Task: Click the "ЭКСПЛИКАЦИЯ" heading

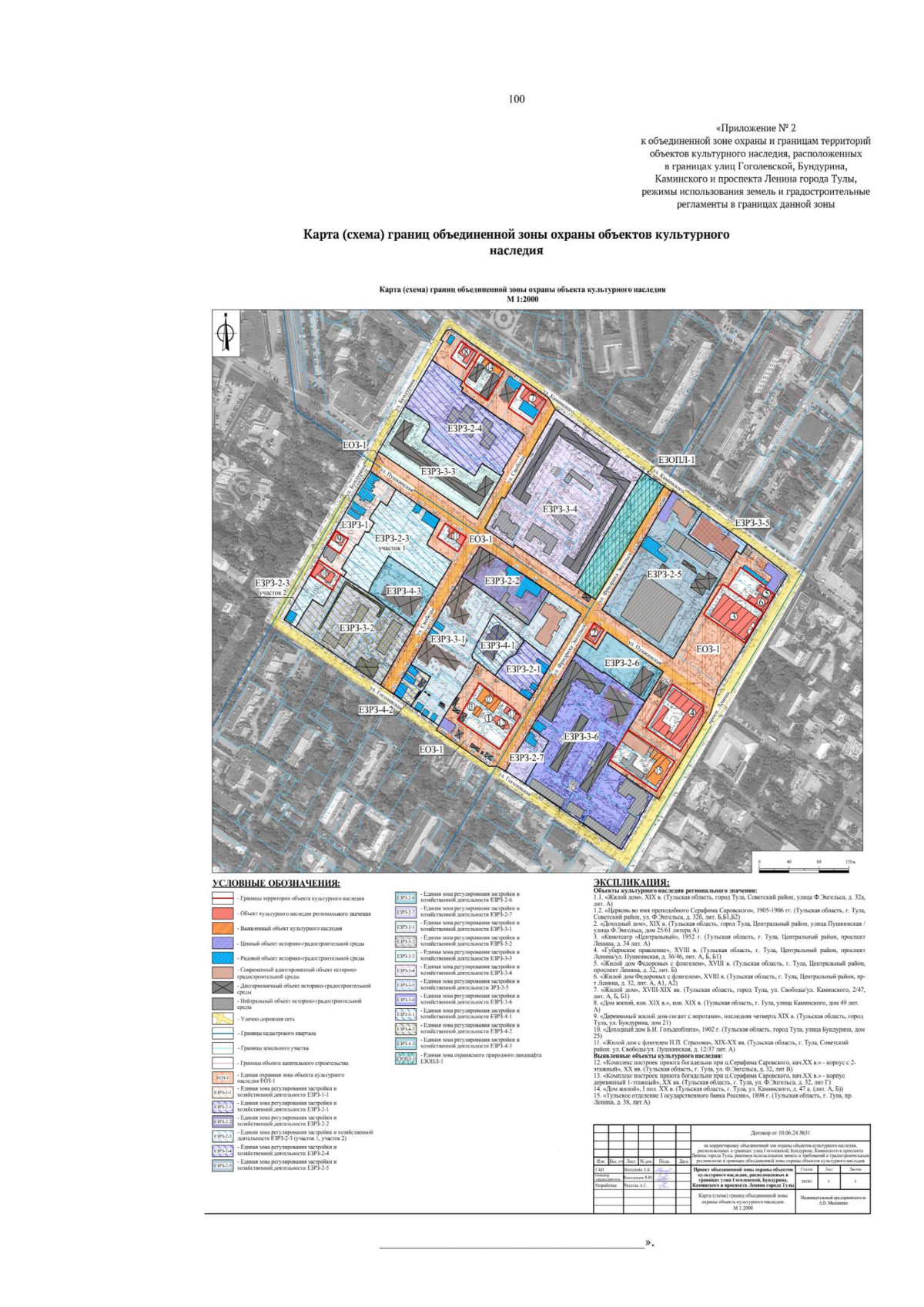Action: (x=631, y=882)
